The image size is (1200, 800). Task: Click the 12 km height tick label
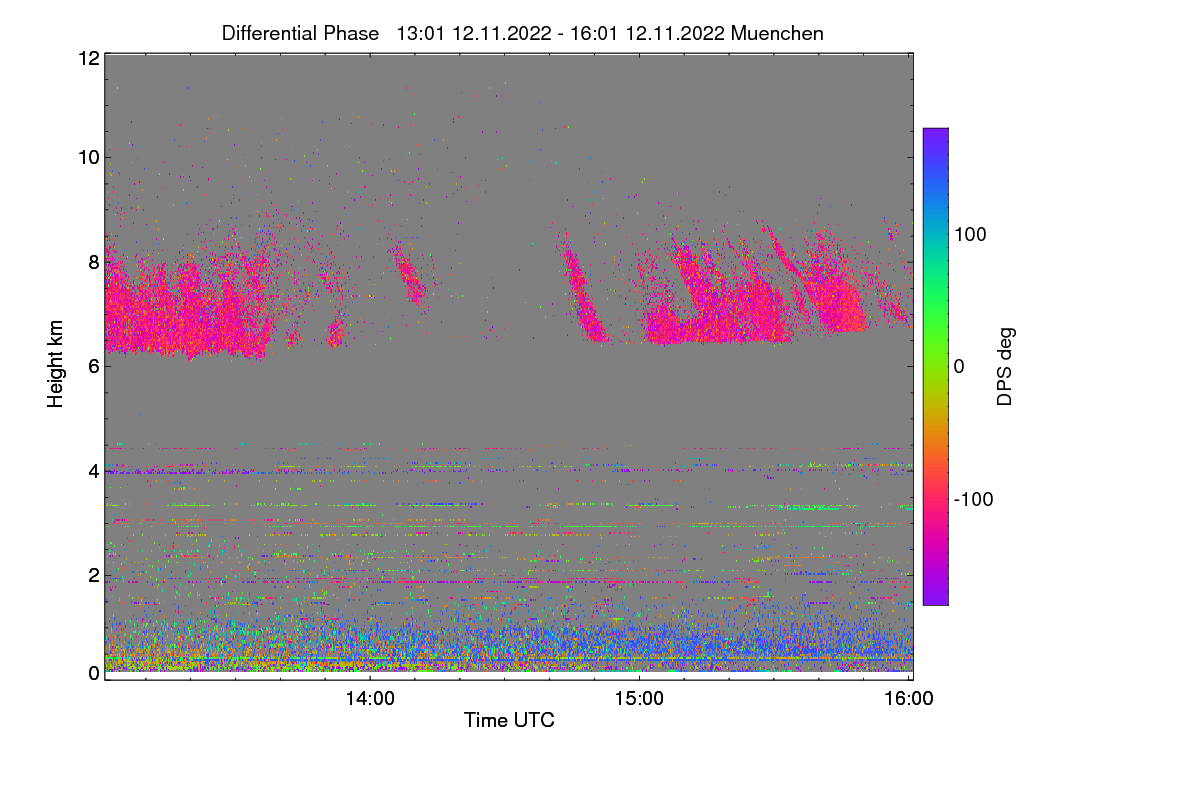point(88,58)
